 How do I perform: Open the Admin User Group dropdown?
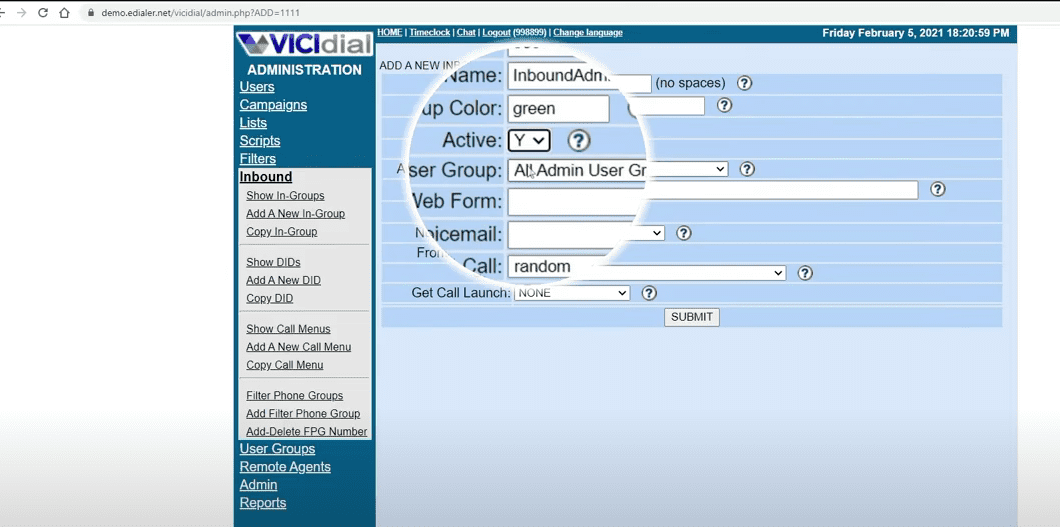[x=618, y=170]
